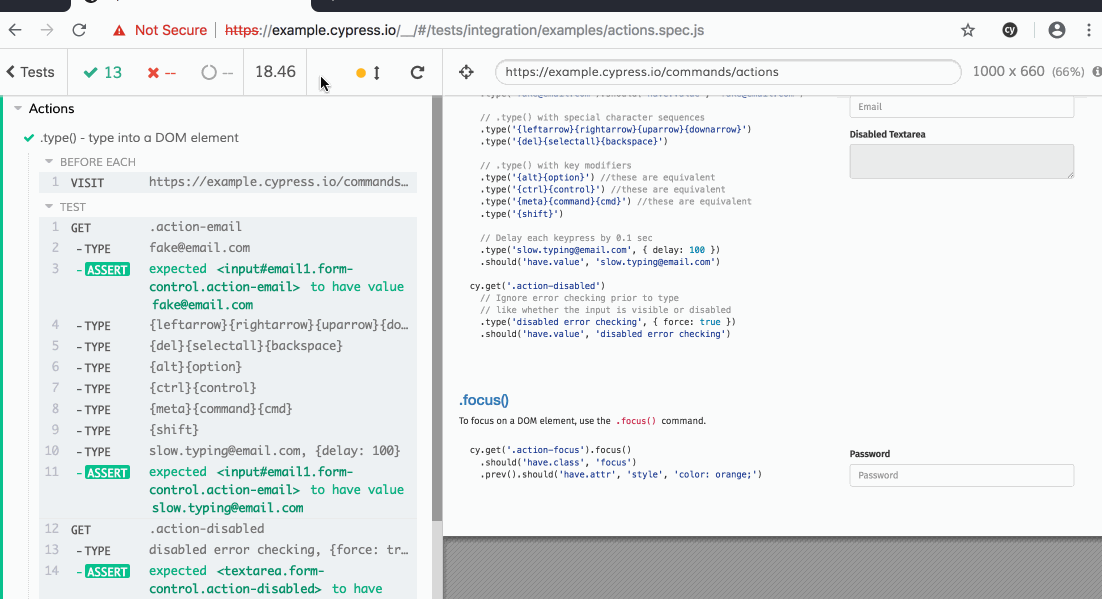Click the ASSERT badge on step 14
Image resolution: width=1102 pixels, height=599 pixels.
pyautogui.click(x=108, y=572)
